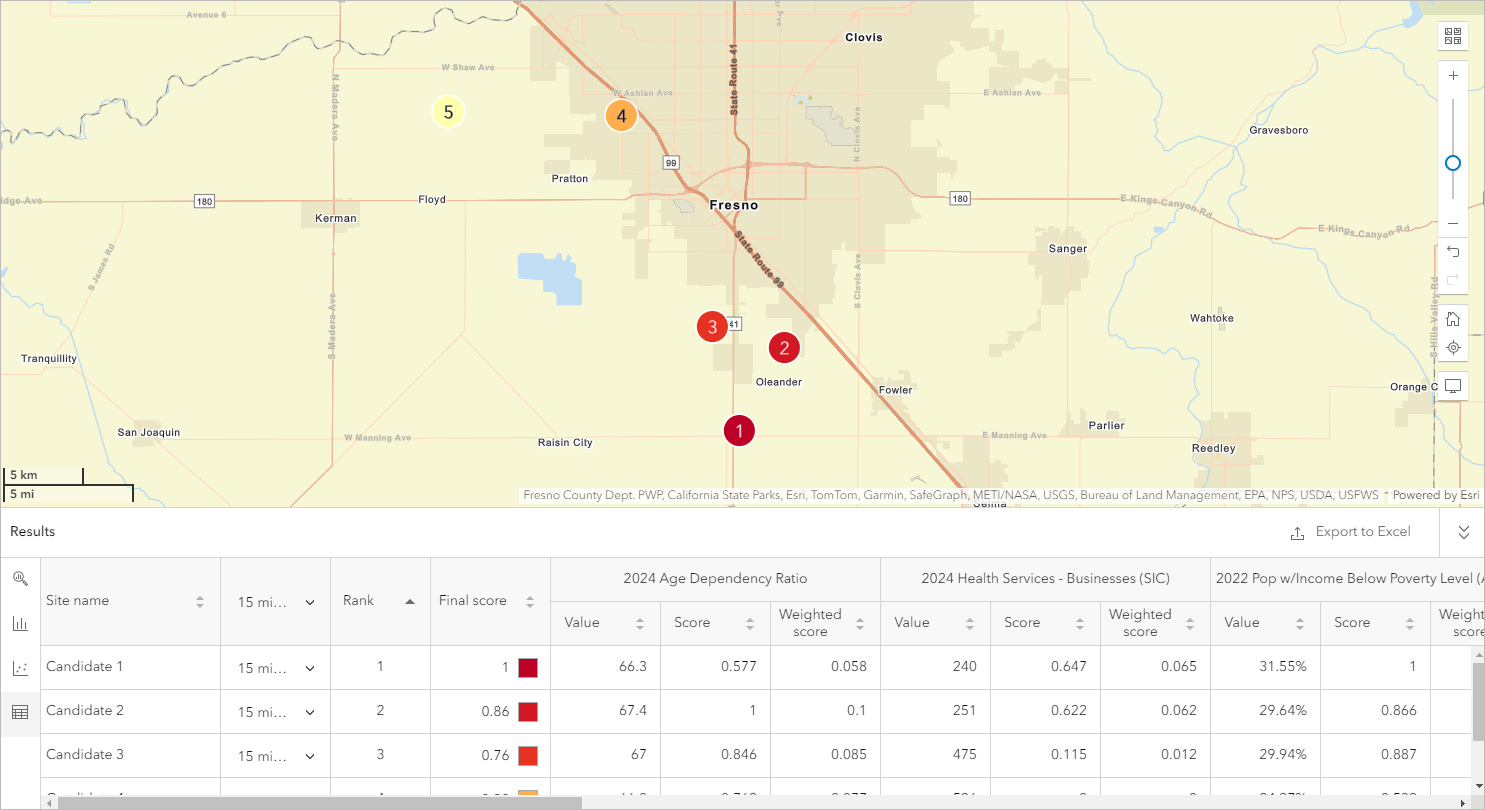Click the presentation monitor icon on map
1485x810 pixels.
coord(1452,385)
